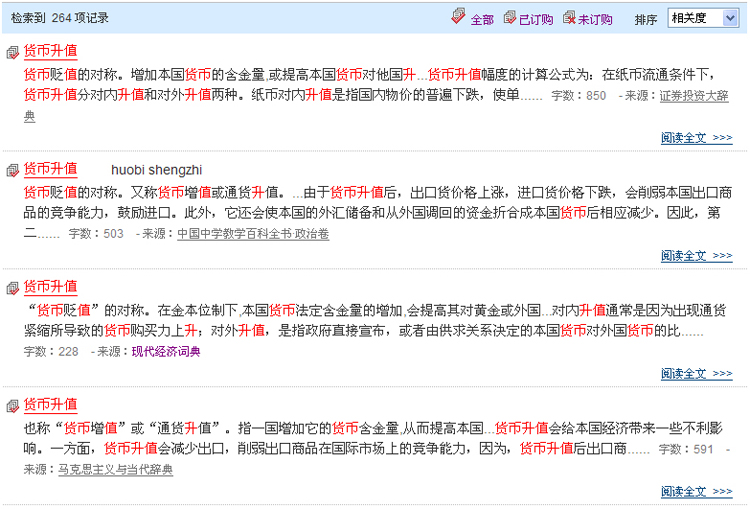Open source link 马克思主义与当代辞典
The height and width of the screenshot is (509, 750).
(115, 470)
